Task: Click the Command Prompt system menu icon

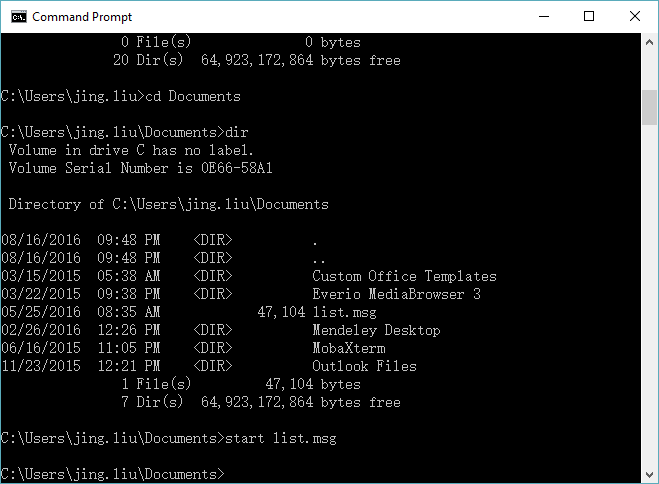Action: [x=19, y=17]
